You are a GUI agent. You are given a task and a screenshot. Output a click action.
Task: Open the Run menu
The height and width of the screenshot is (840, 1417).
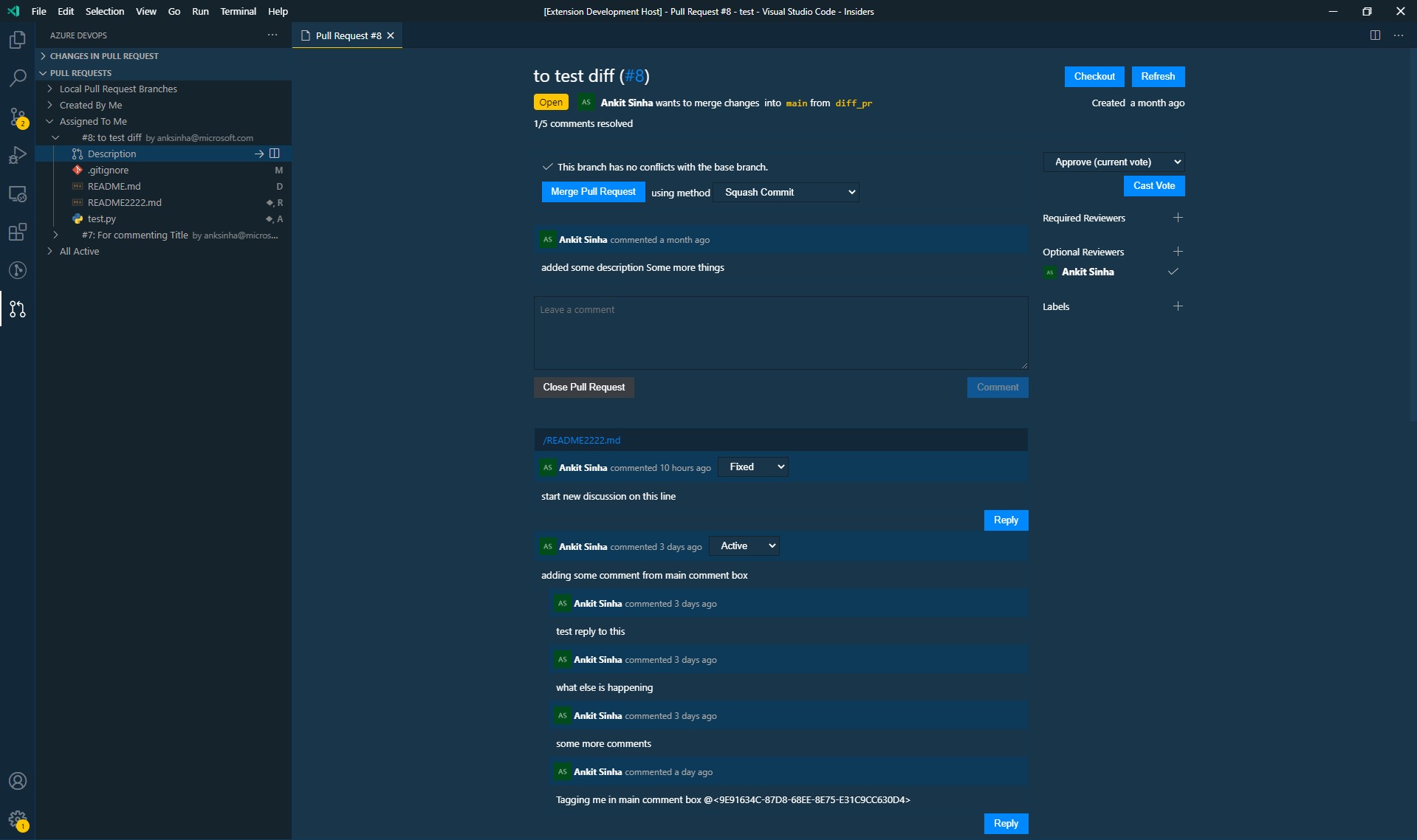coord(200,11)
